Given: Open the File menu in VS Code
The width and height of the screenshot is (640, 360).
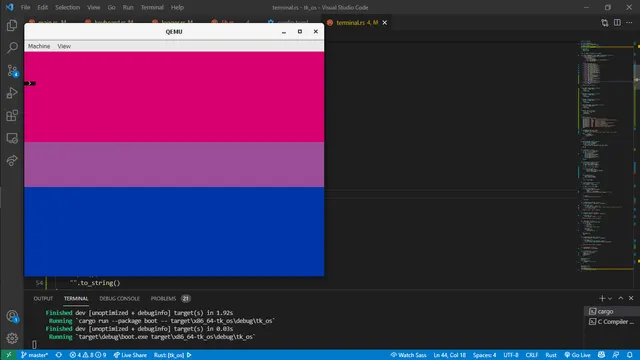Looking at the screenshot, I should pyautogui.click(x=25, y=7).
